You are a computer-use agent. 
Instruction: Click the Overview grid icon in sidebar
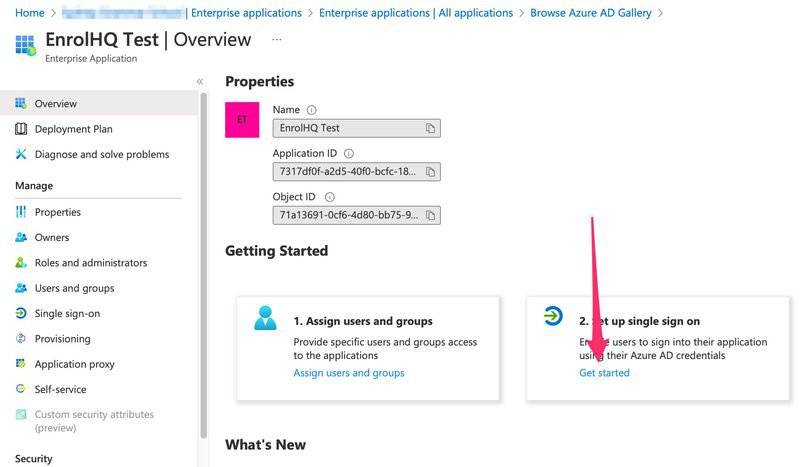pos(20,103)
